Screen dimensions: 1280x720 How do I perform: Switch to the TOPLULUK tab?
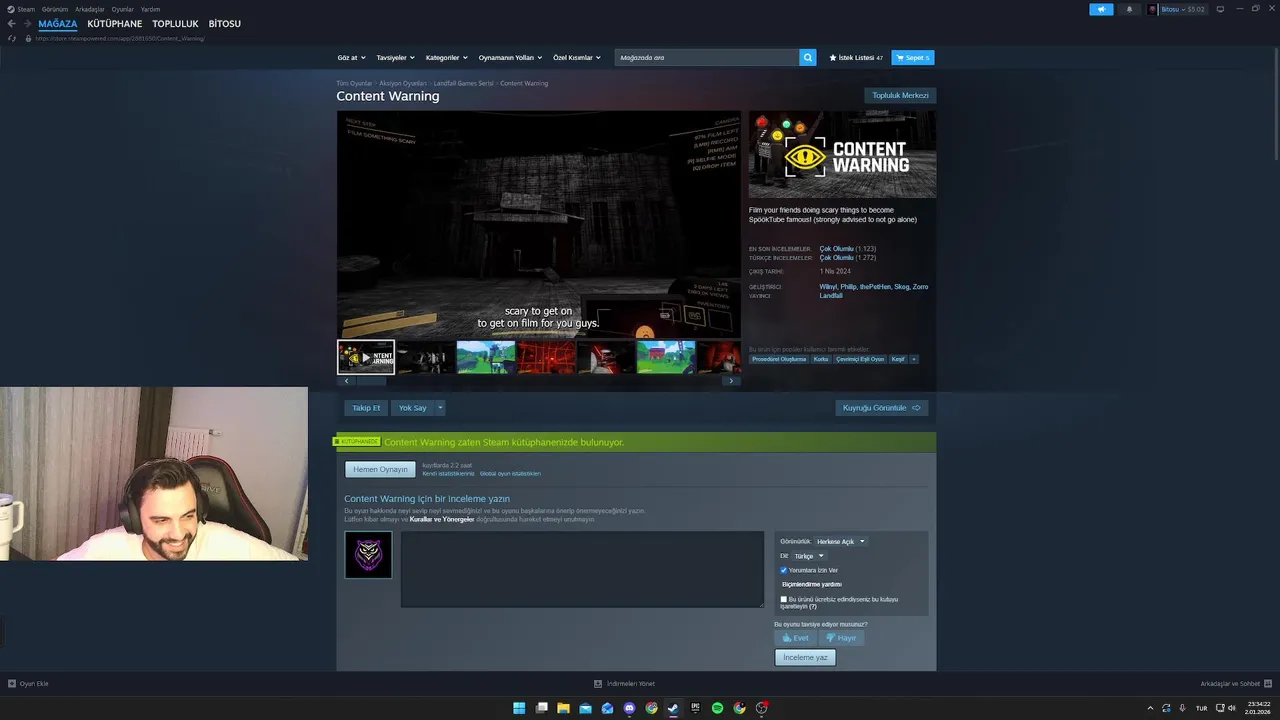pyautogui.click(x=175, y=24)
